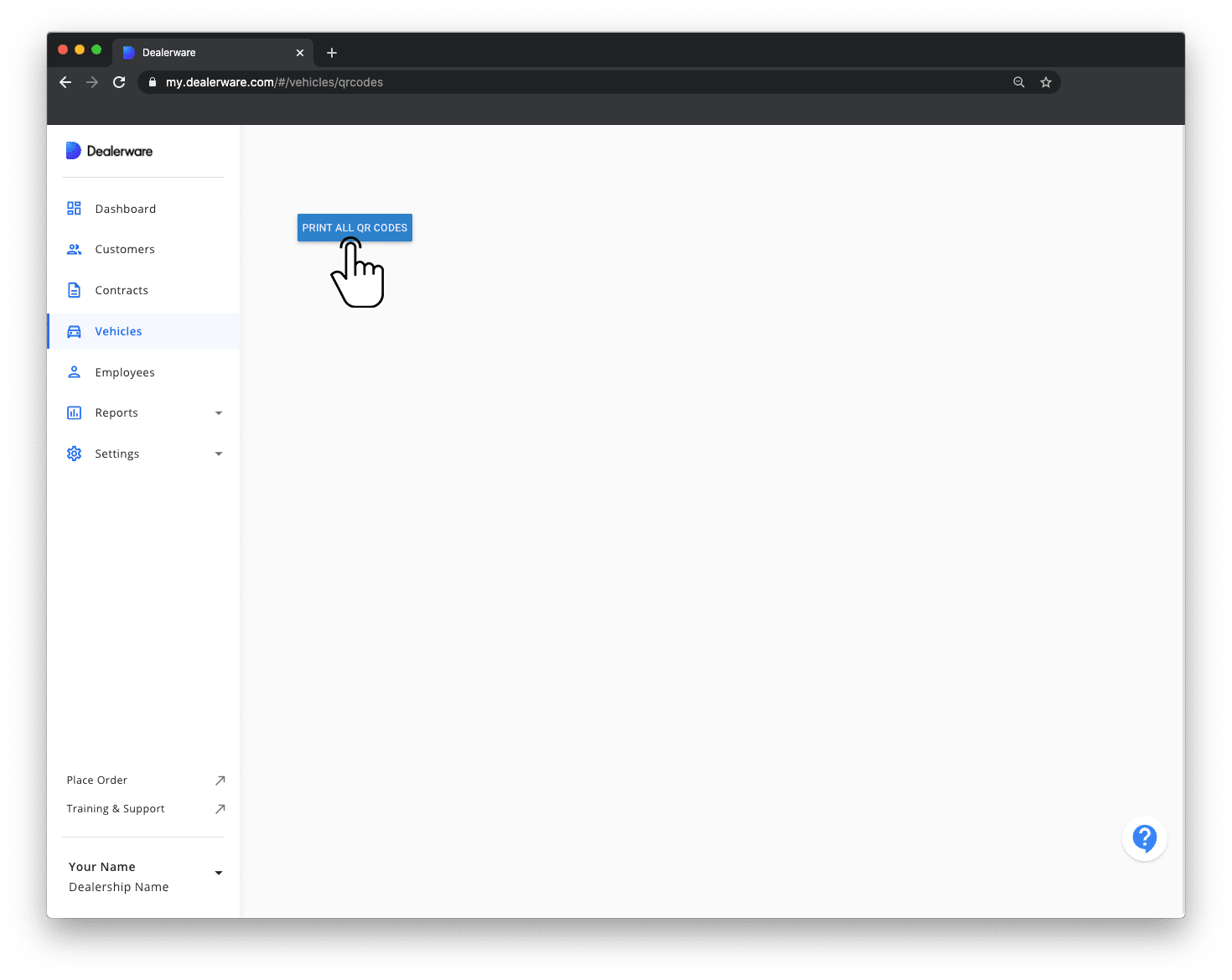The width and height of the screenshot is (1232, 980).
Task: Open the Your Name account dropdown
Action: click(219, 873)
